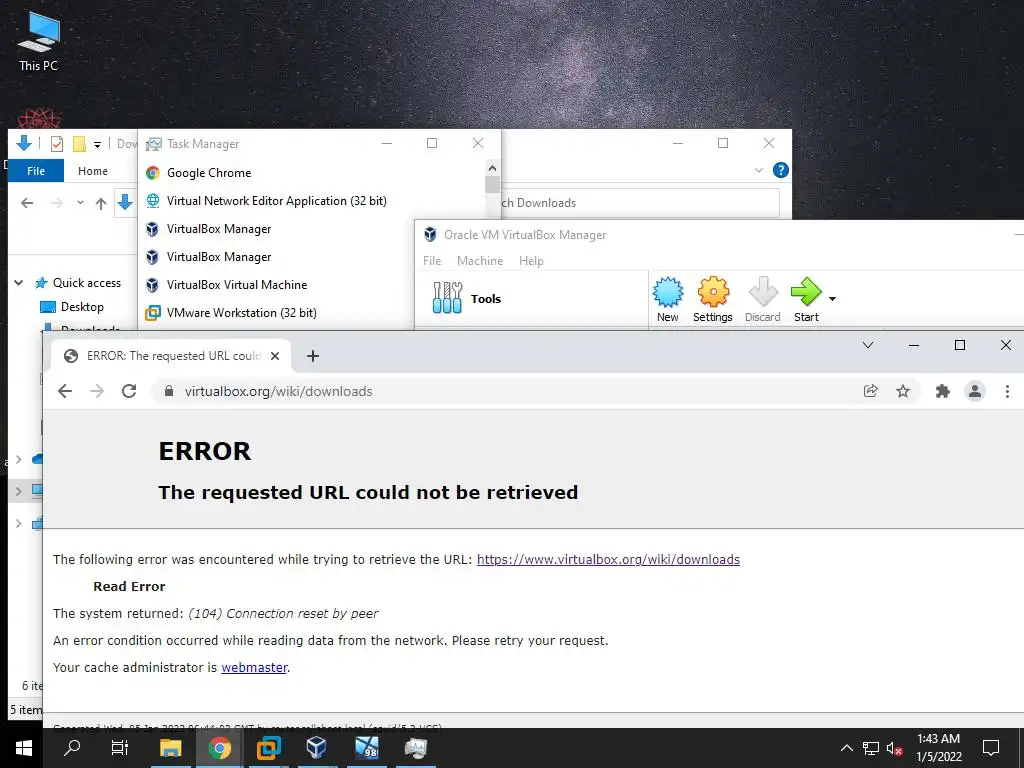Open a new Chrome tab

[x=313, y=356]
